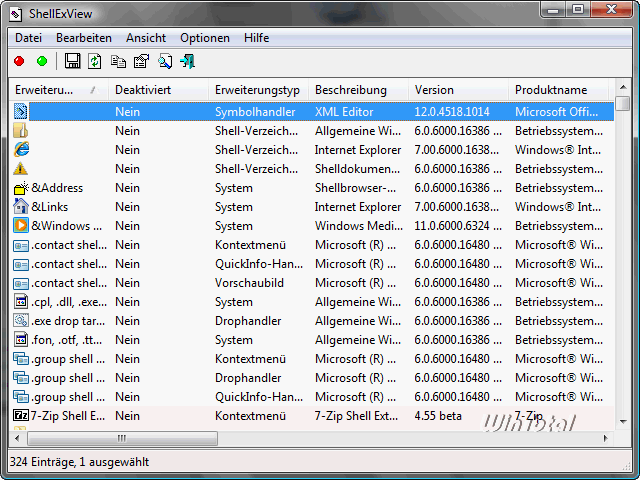Click the 11.0.6000.6324 version cell
The width and height of the screenshot is (640, 480).
(458, 226)
